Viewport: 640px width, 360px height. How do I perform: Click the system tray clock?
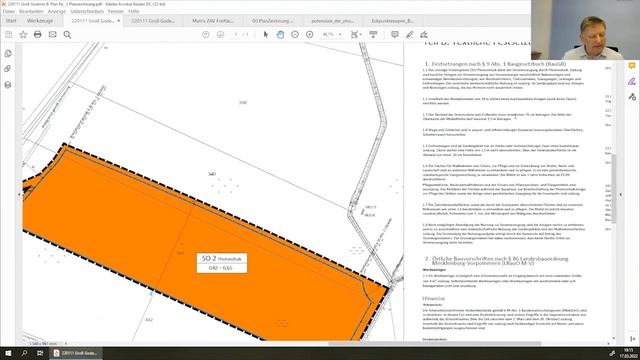click(629, 353)
